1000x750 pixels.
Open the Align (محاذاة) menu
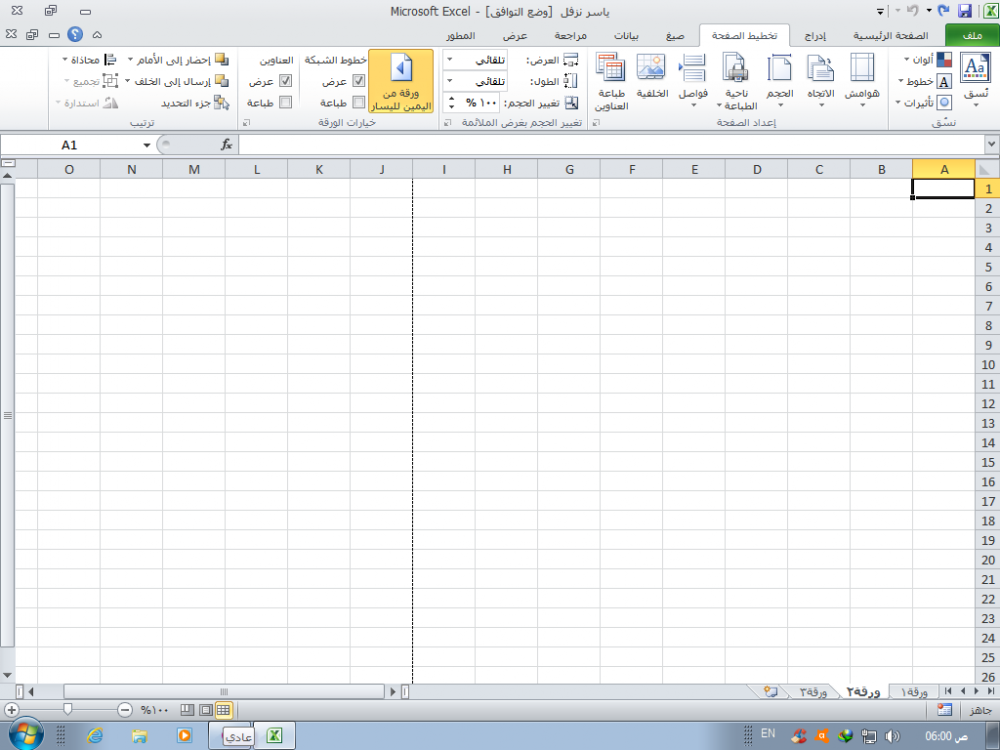(89, 60)
